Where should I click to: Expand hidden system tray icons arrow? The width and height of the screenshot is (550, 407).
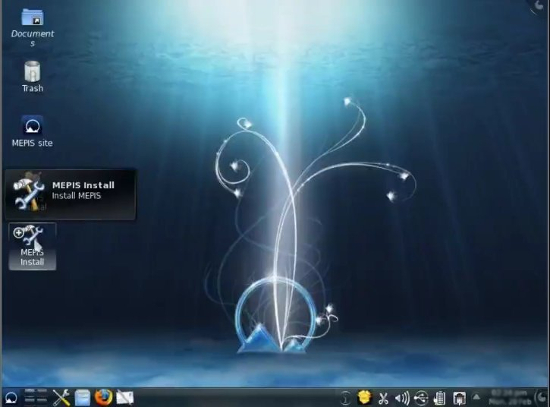[476, 397]
